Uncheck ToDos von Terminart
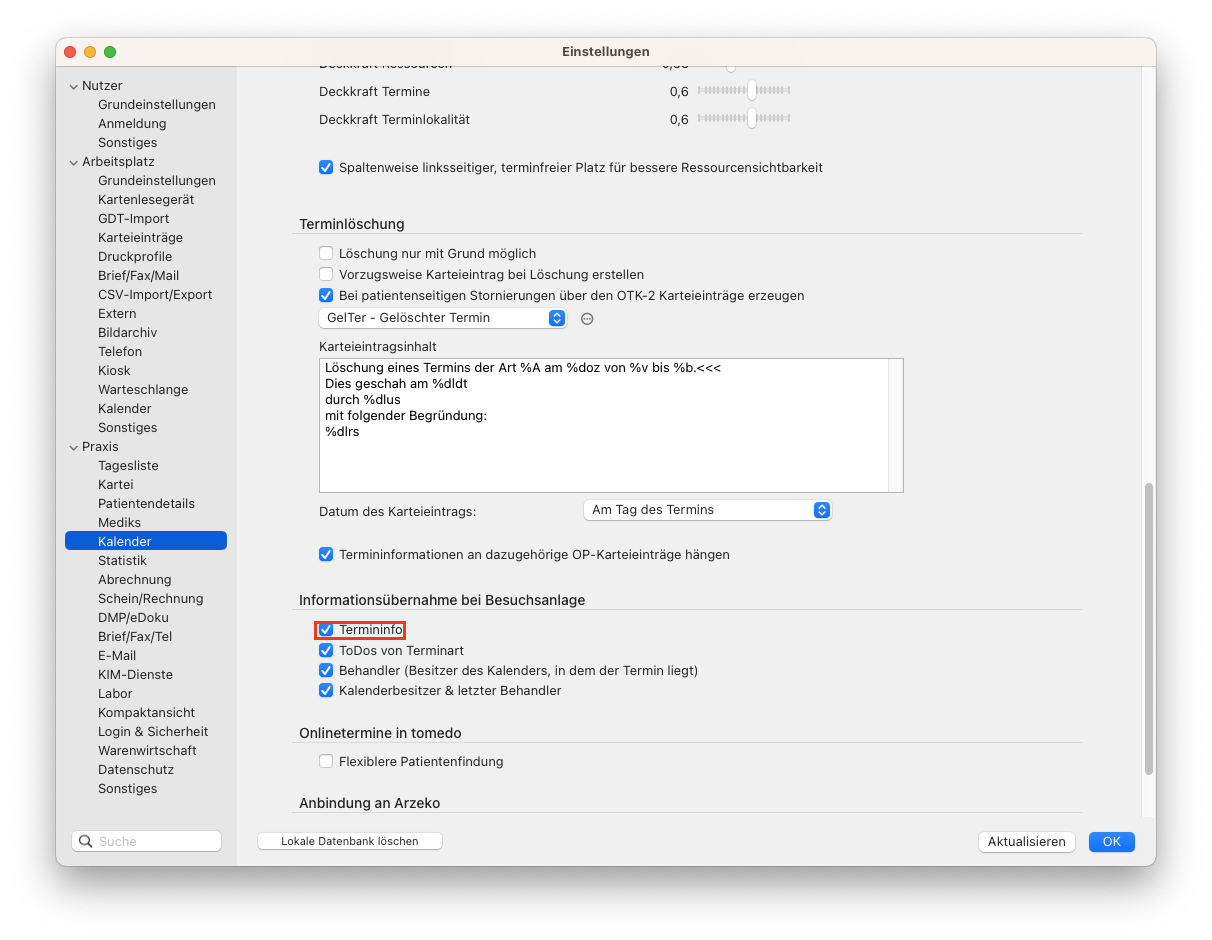The height and width of the screenshot is (940, 1212). click(x=326, y=650)
